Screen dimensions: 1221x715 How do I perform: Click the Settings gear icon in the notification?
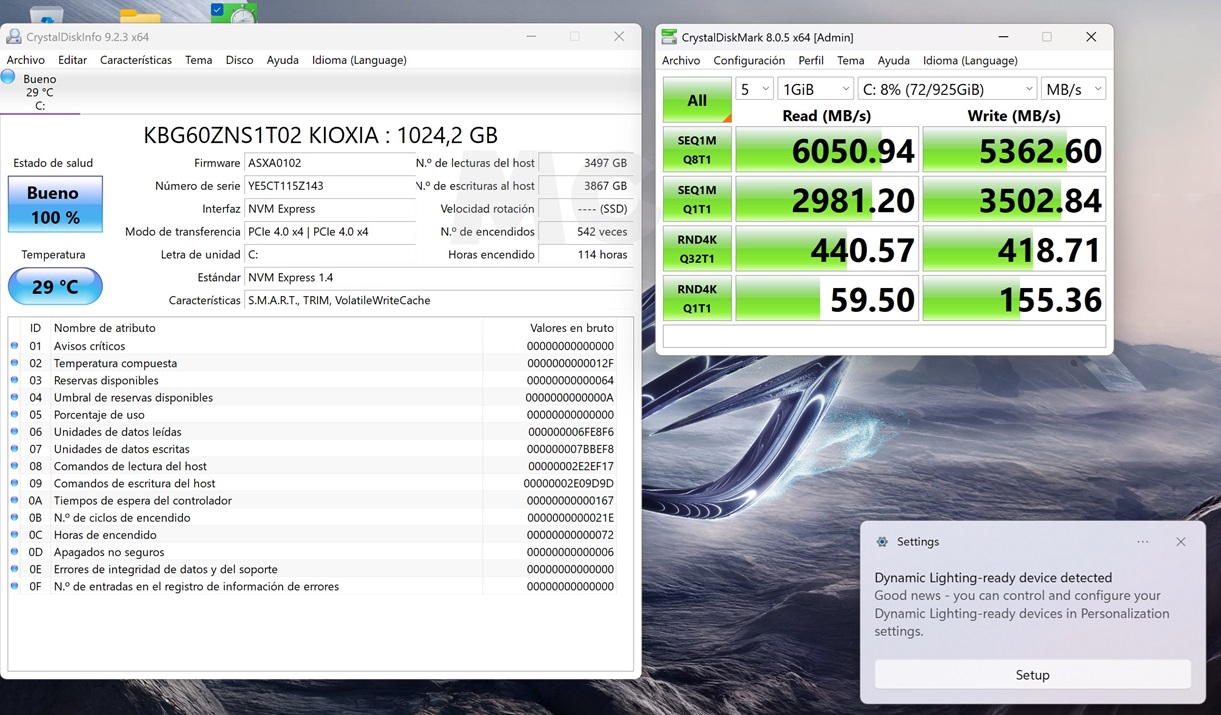pyautogui.click(x=881, y=542)
